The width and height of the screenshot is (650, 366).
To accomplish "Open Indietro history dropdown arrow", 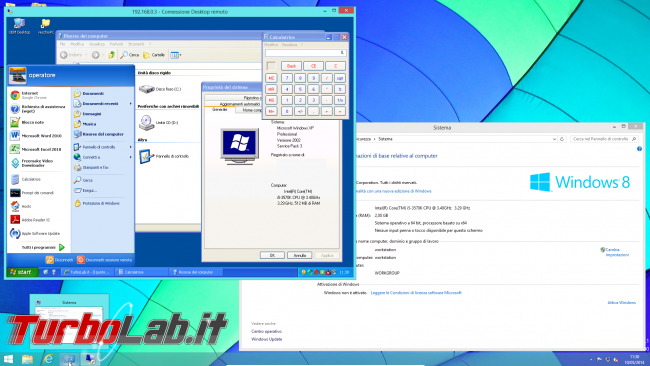I will coord(86,55).
